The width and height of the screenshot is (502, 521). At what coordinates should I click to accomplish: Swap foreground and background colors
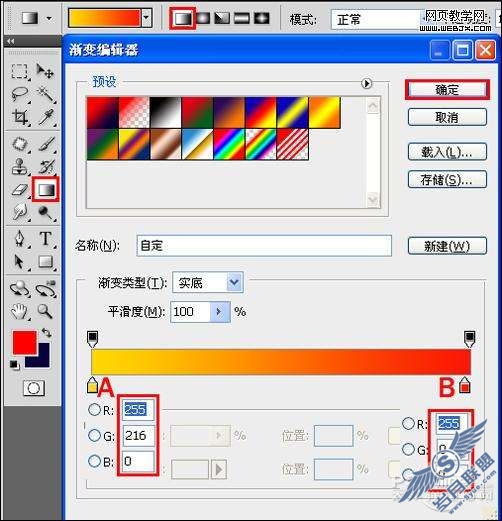46,332
